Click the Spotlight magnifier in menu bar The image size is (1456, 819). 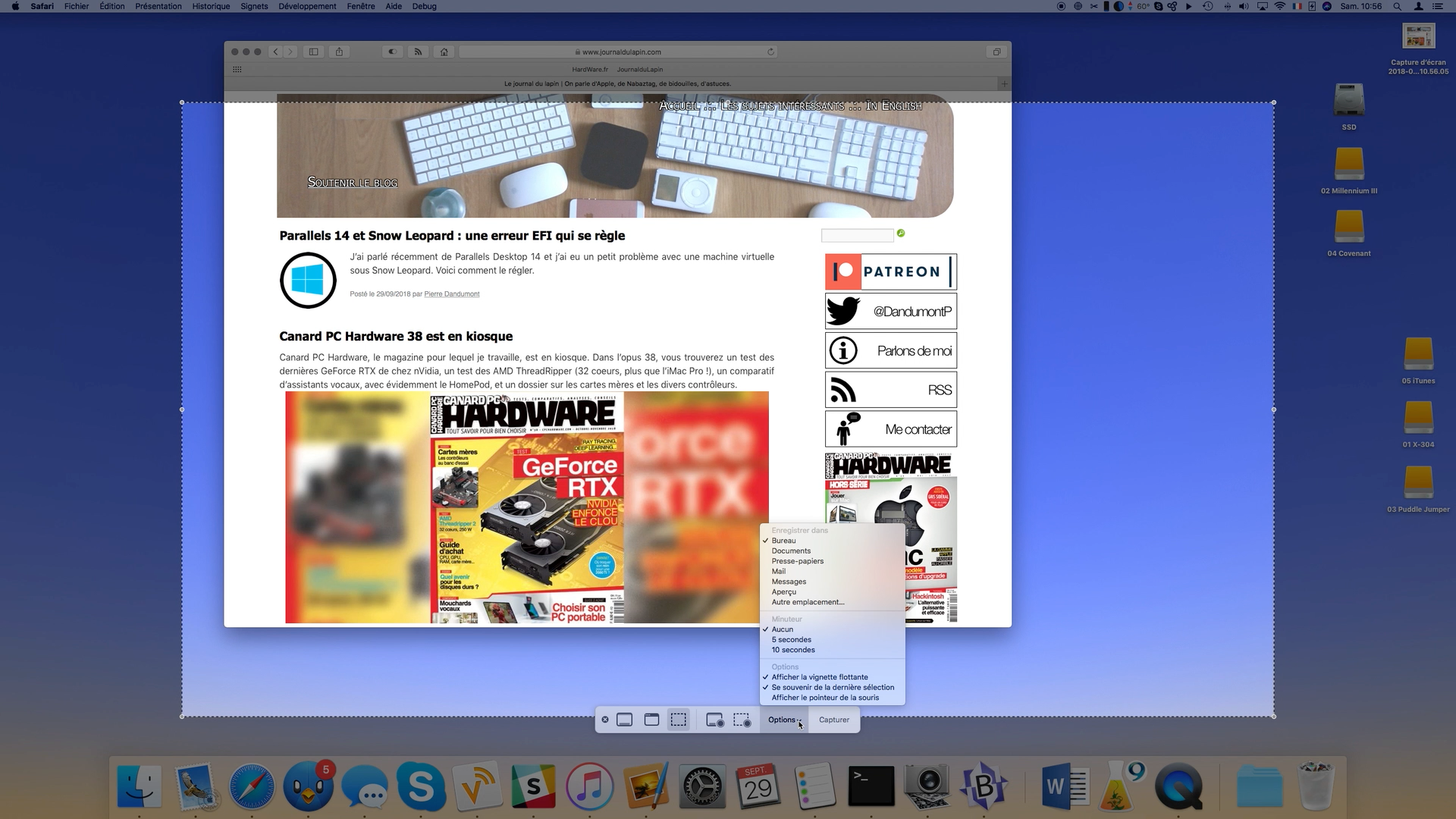click(x=1397, y=6)
